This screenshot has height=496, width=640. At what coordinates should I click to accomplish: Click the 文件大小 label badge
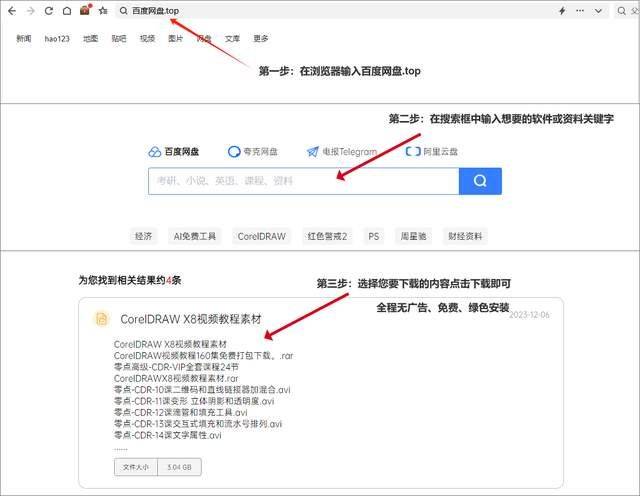click(136, 467)
